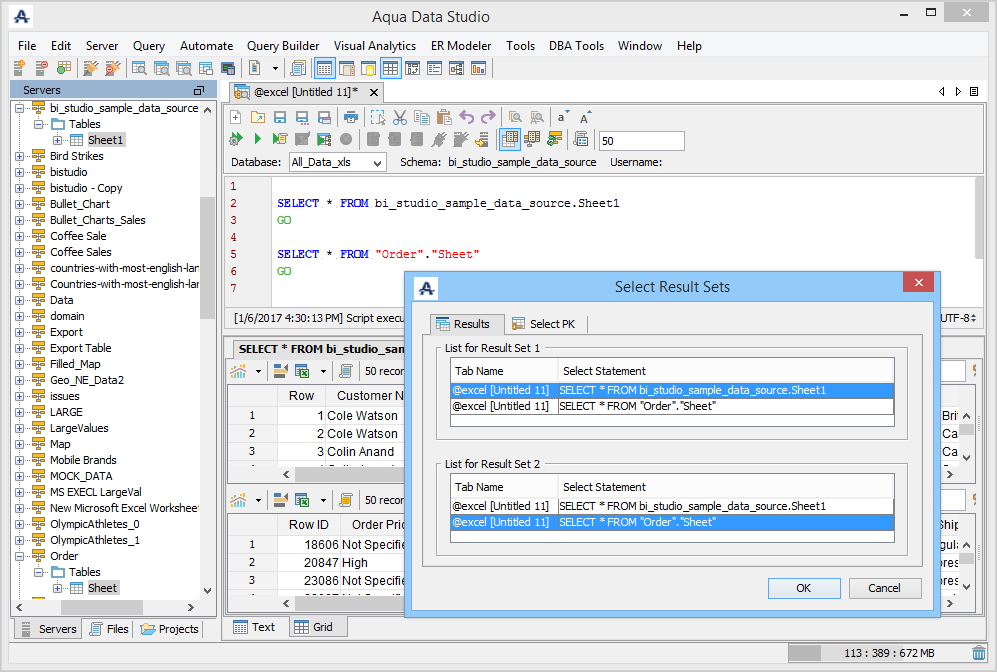Click the purple Undo arrow icon

point(467,117)
